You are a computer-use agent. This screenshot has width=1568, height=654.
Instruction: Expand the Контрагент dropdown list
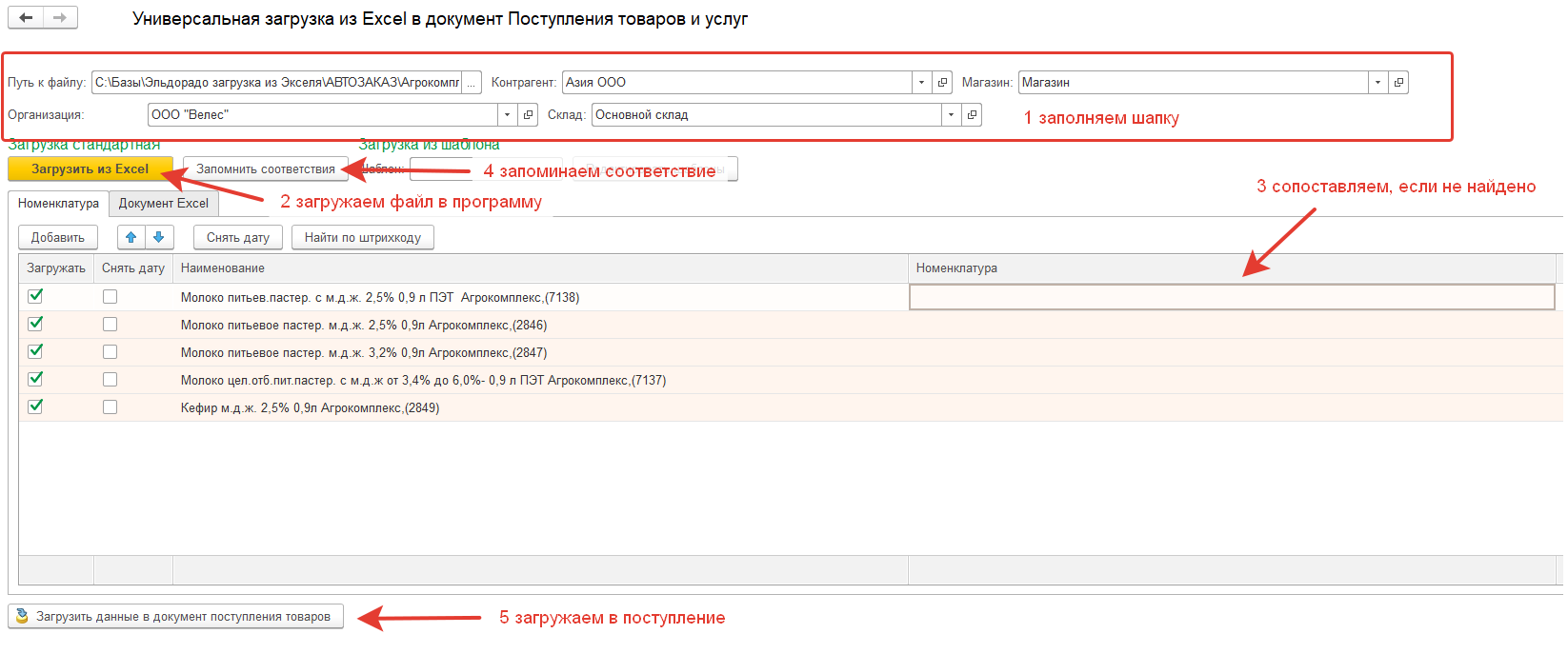921,83
